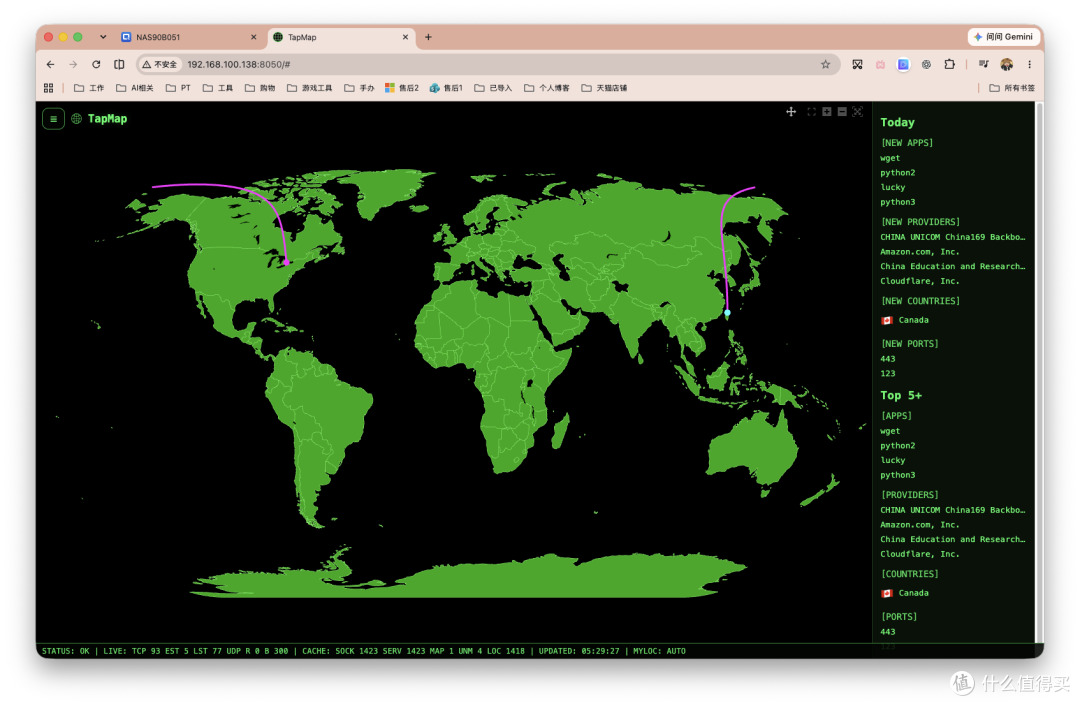Open the 售后1 bookmark

click(446, 87)
